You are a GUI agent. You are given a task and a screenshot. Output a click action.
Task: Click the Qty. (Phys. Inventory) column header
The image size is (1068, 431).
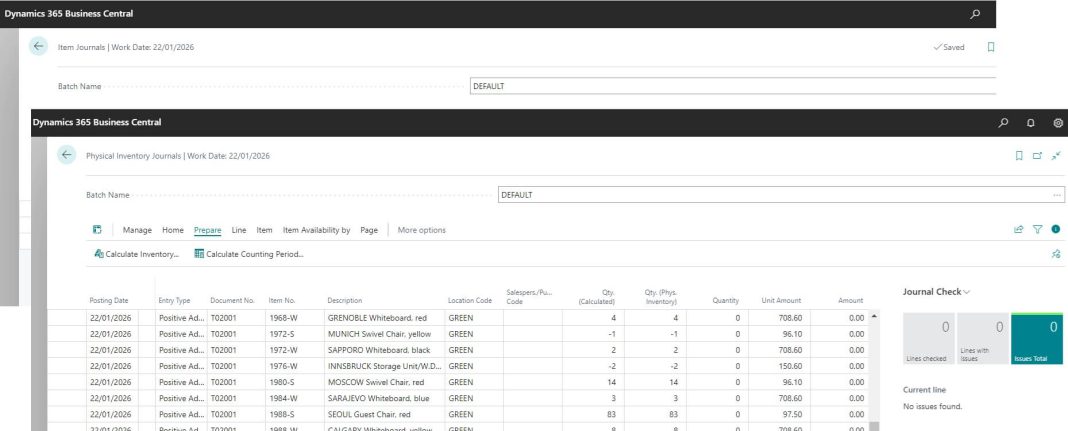tap(661, 297)
